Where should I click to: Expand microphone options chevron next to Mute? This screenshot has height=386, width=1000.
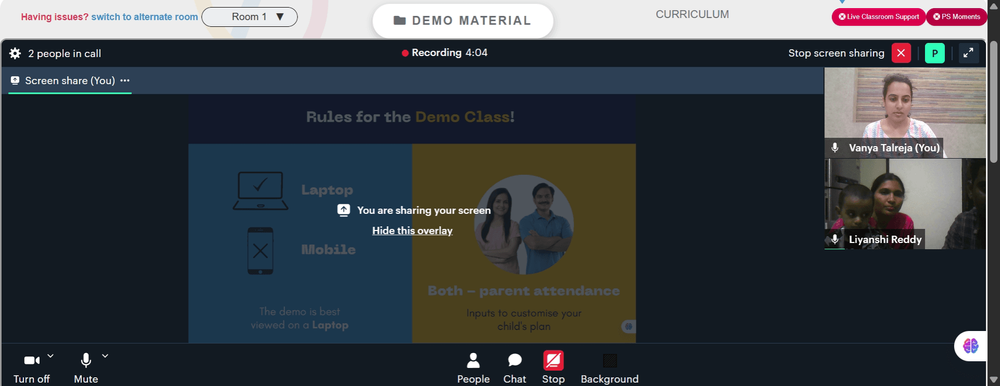pyautogui.click(x=105, y=356)
